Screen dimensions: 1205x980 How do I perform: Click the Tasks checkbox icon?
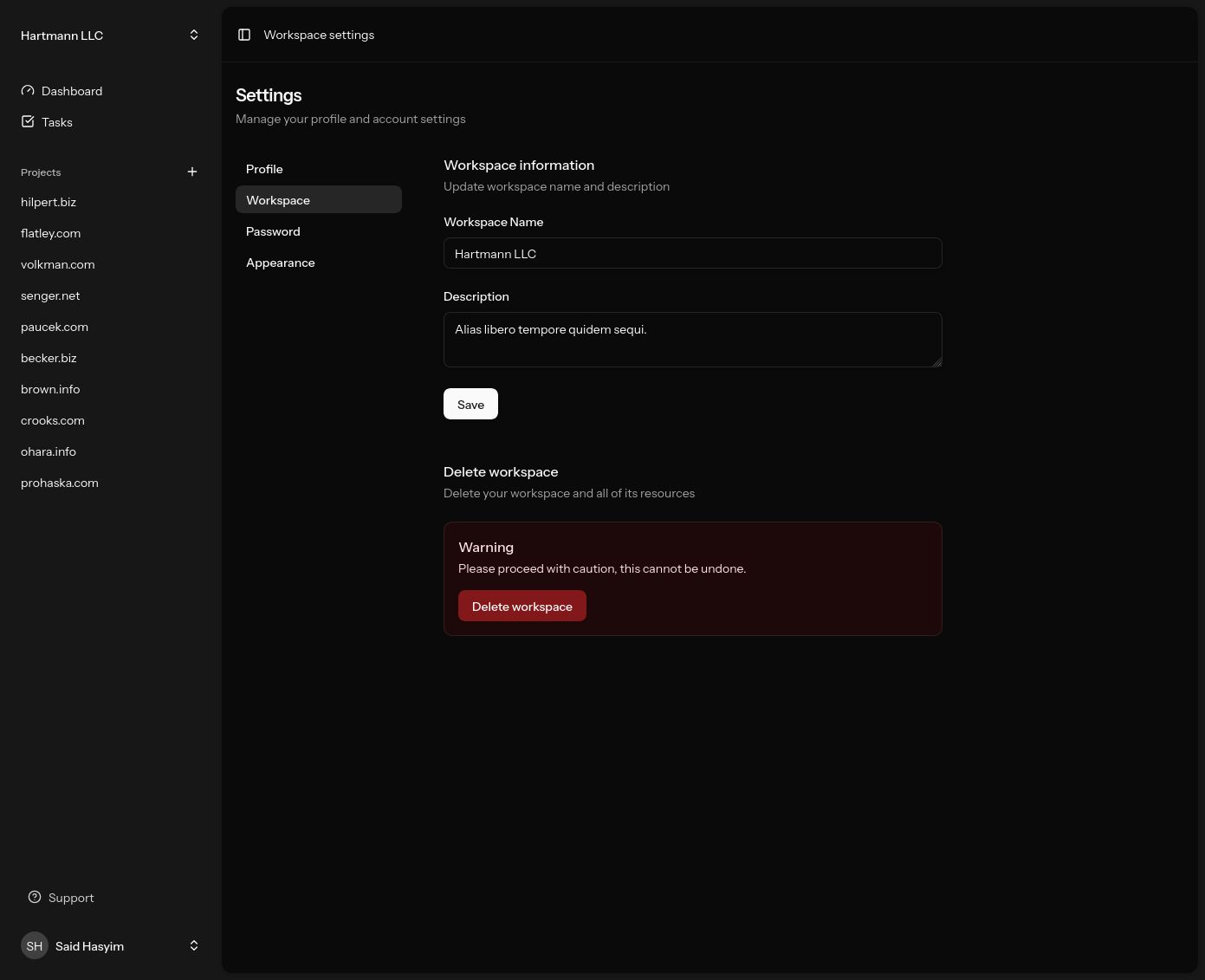(28, 121)
